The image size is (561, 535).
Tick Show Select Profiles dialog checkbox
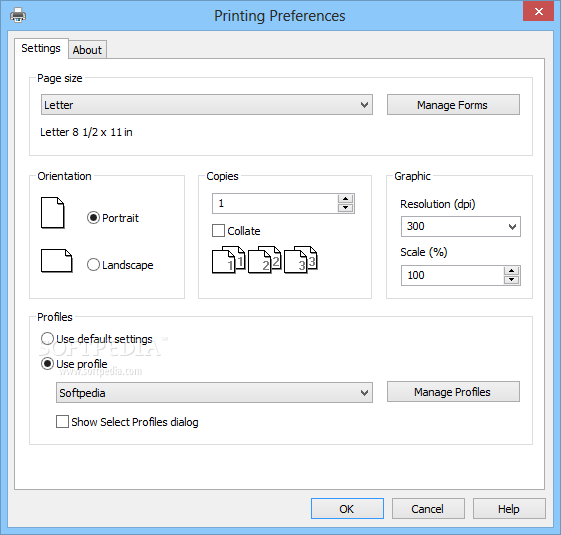[62, 422]
